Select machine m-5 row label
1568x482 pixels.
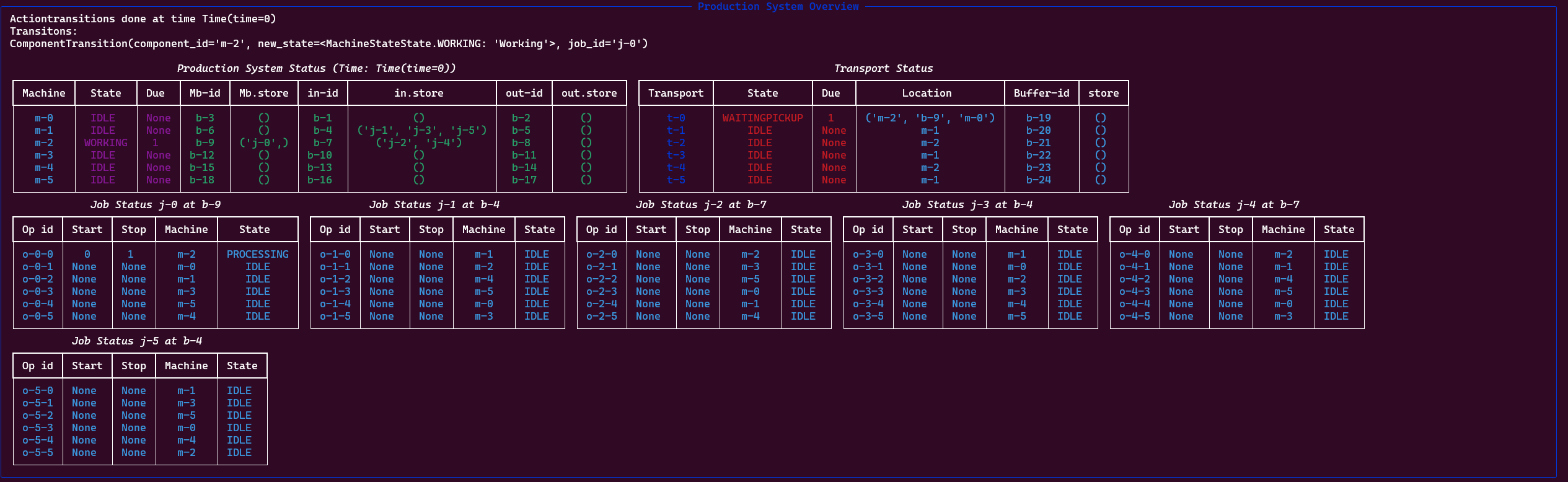pyautogui.click(x=44, y=180)
